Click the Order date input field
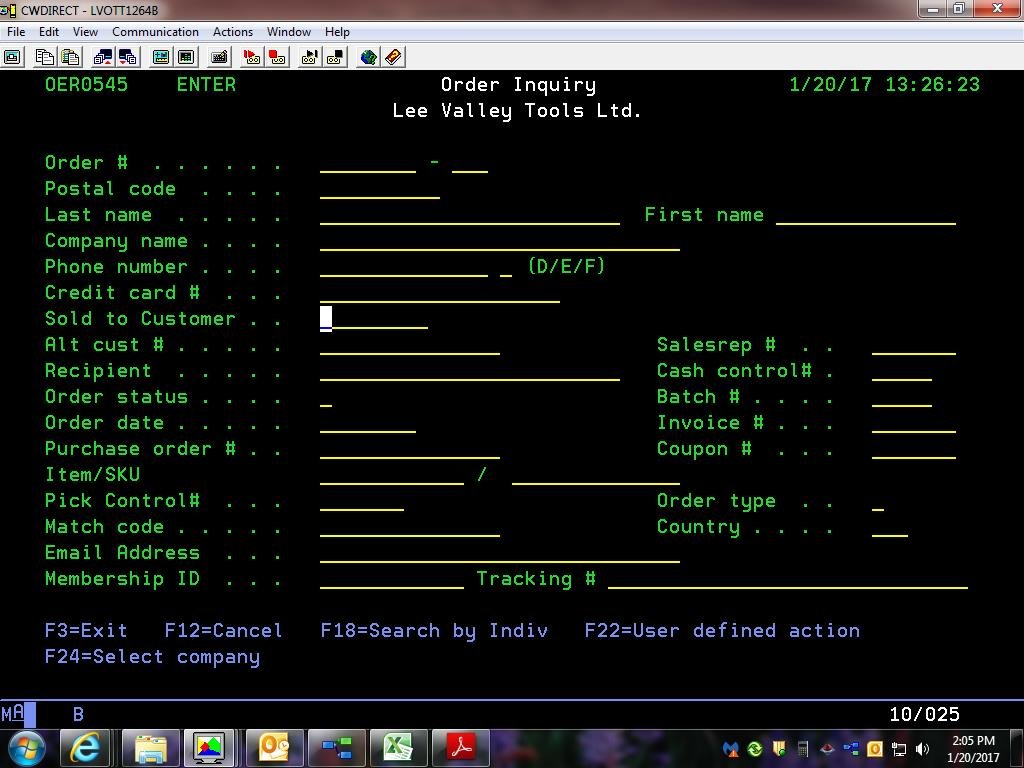 point(368,424)
